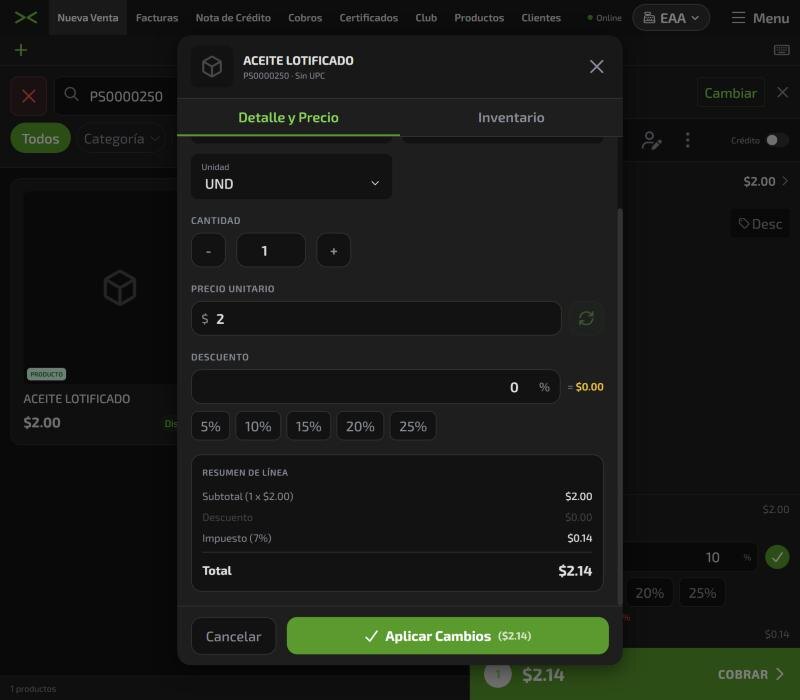Apply the 15% discount preset in dialog
The image size is (800, 700).
[309, 426]
